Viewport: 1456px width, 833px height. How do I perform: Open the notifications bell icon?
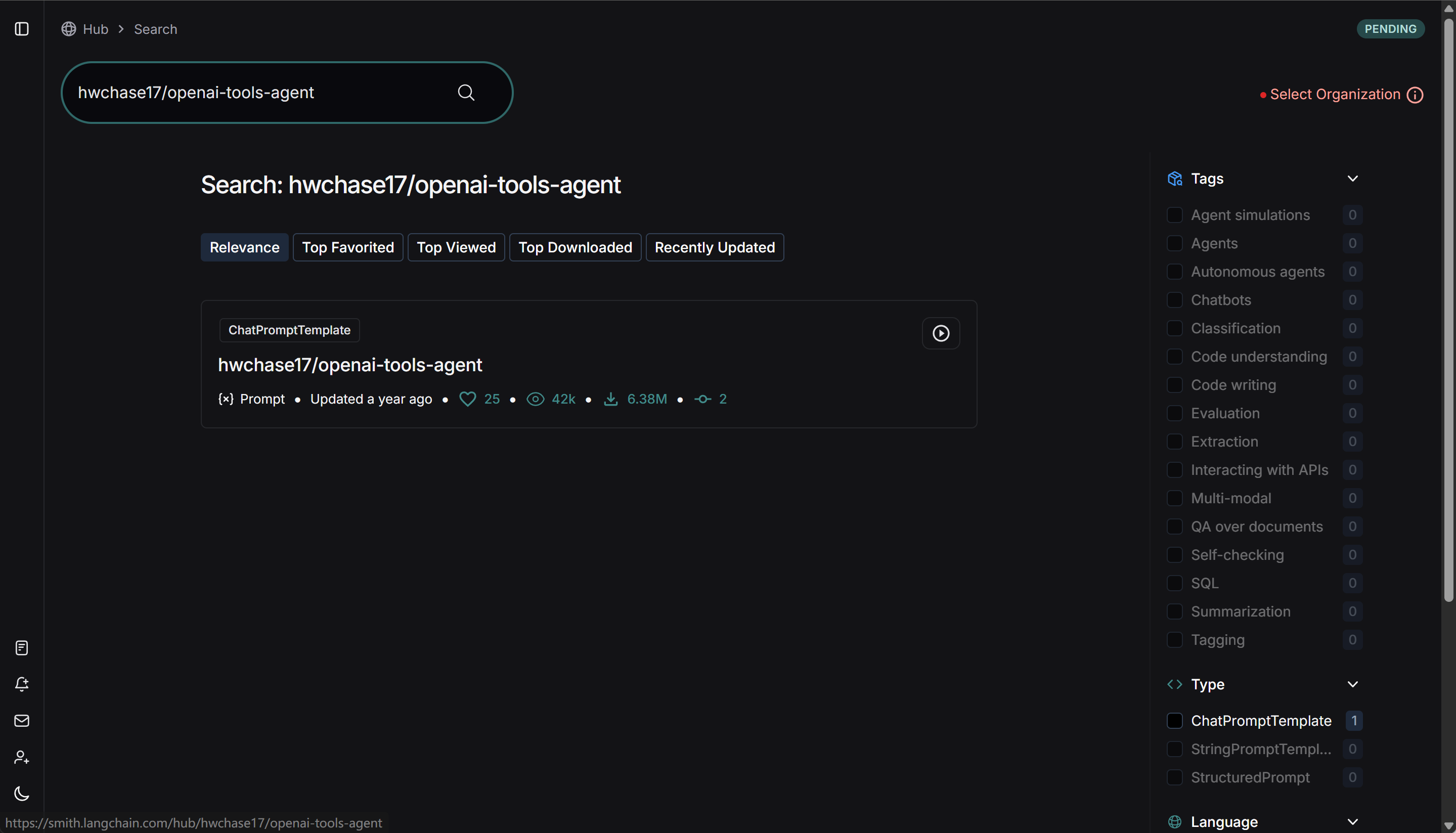(22, 684)
